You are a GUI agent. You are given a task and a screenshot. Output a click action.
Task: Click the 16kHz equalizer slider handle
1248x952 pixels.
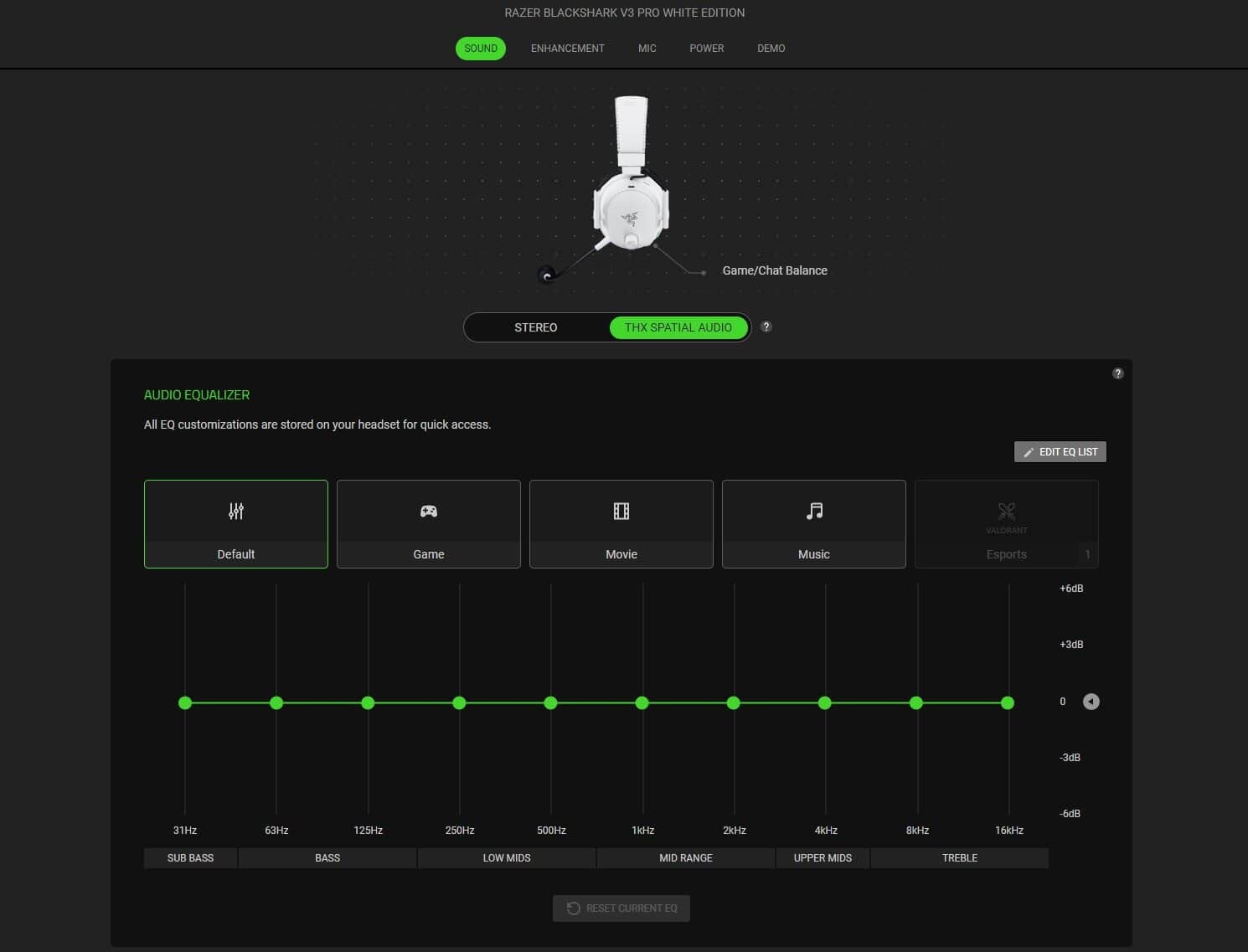pos(1008,702)
